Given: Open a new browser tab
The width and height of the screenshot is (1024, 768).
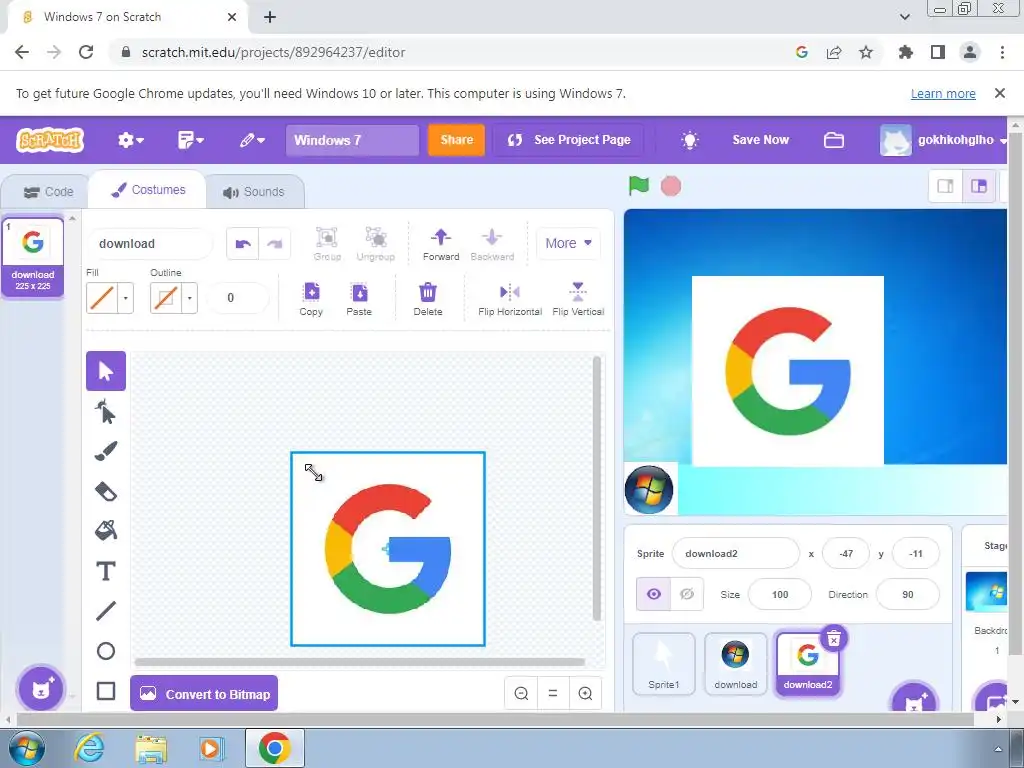Looking at the screenshot, I should pos(270,17).
